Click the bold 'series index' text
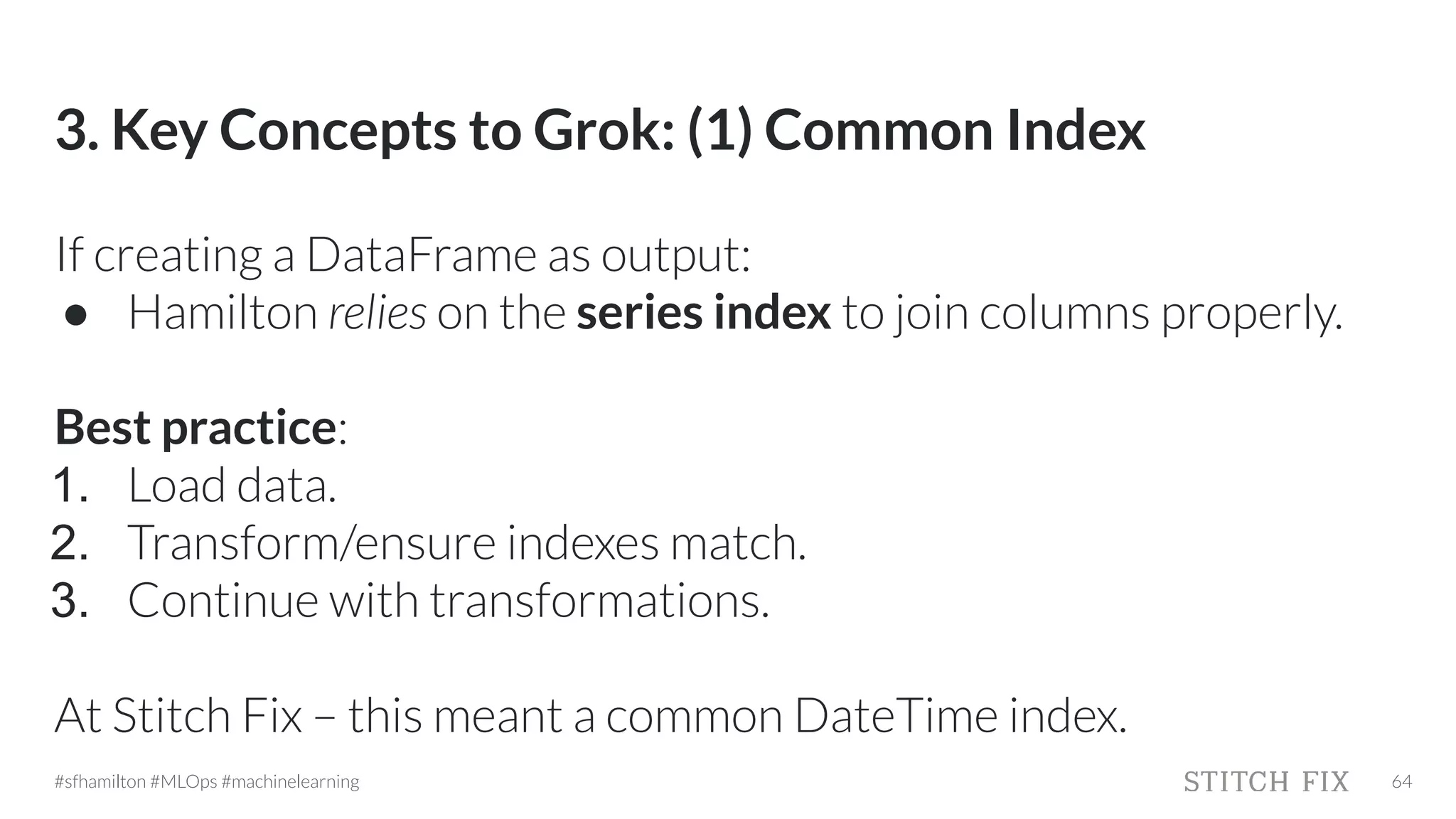 click(x=703, y=313)
